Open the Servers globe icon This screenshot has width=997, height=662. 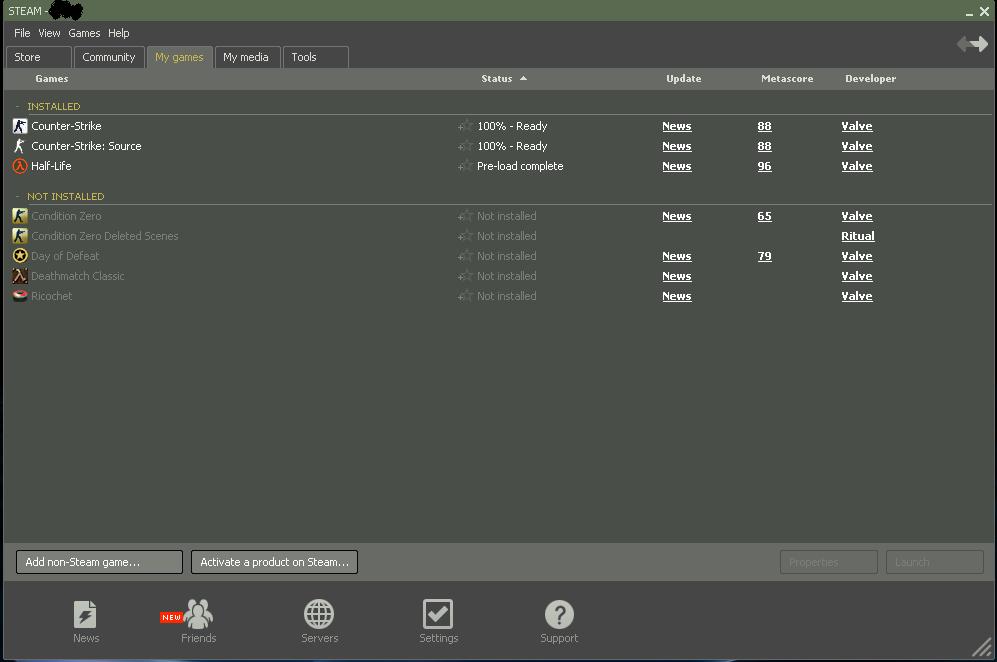(x=319, y=614)
